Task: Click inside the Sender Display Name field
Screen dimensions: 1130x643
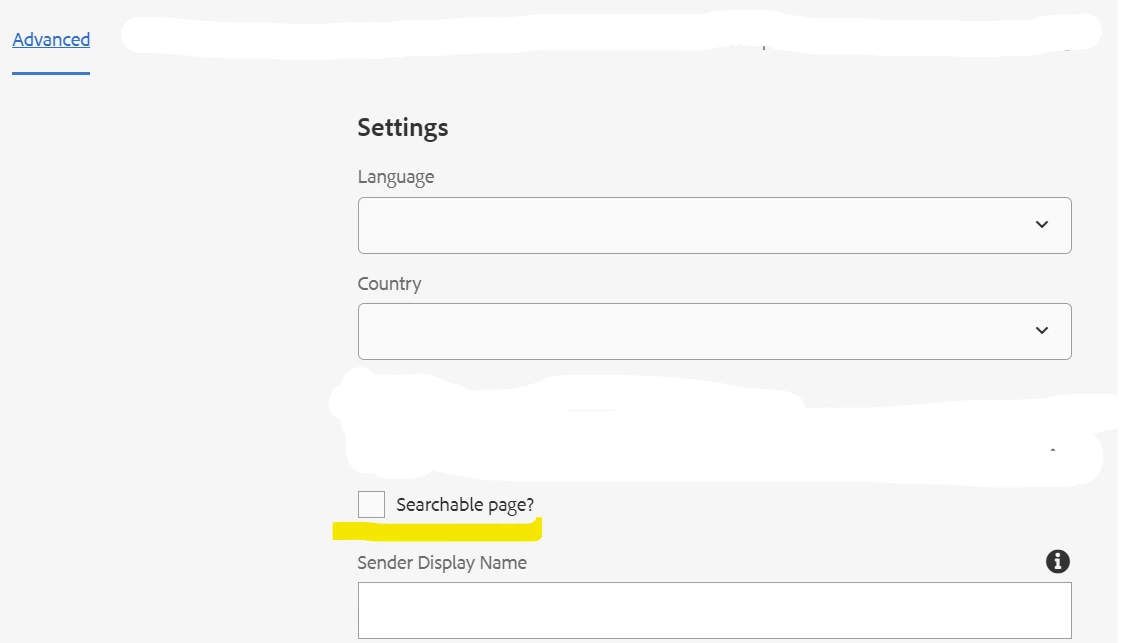Action: [x=714, y=610]
